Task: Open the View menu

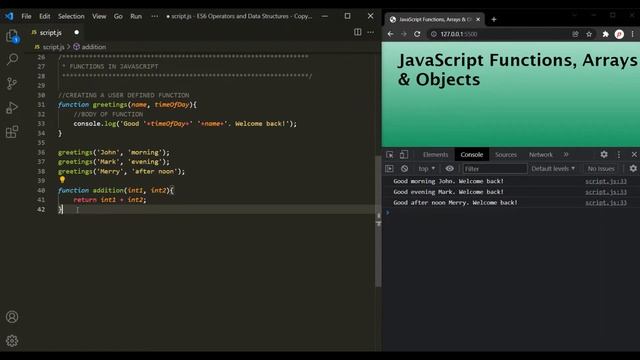Action: 99,16
